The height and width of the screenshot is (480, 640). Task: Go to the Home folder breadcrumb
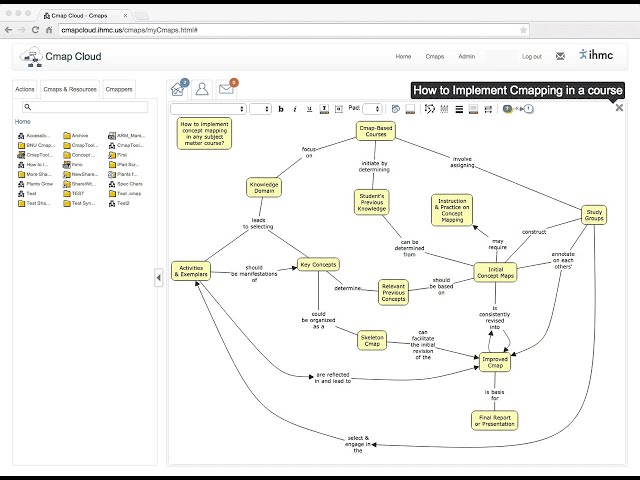pos(22,122)
